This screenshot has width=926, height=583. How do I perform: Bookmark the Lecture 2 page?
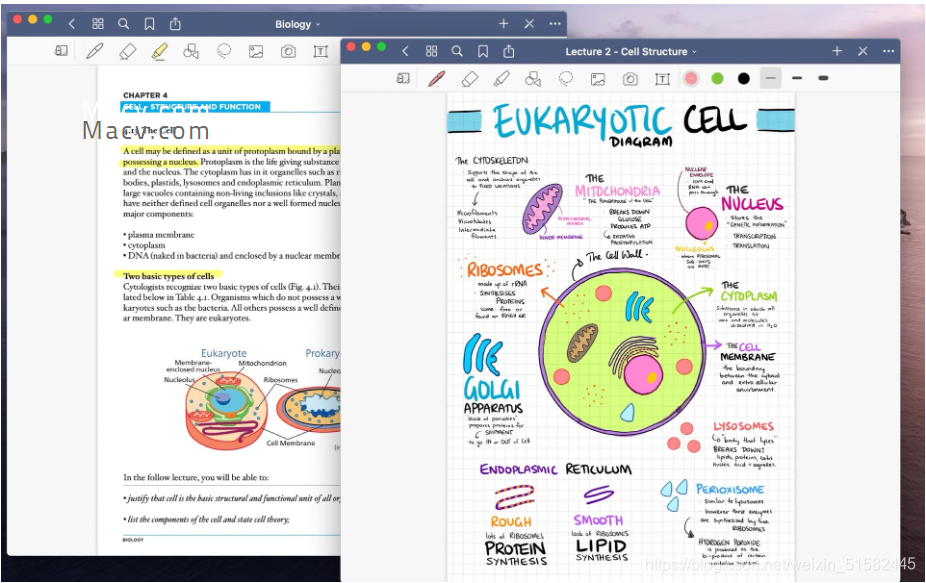[483, 51]
